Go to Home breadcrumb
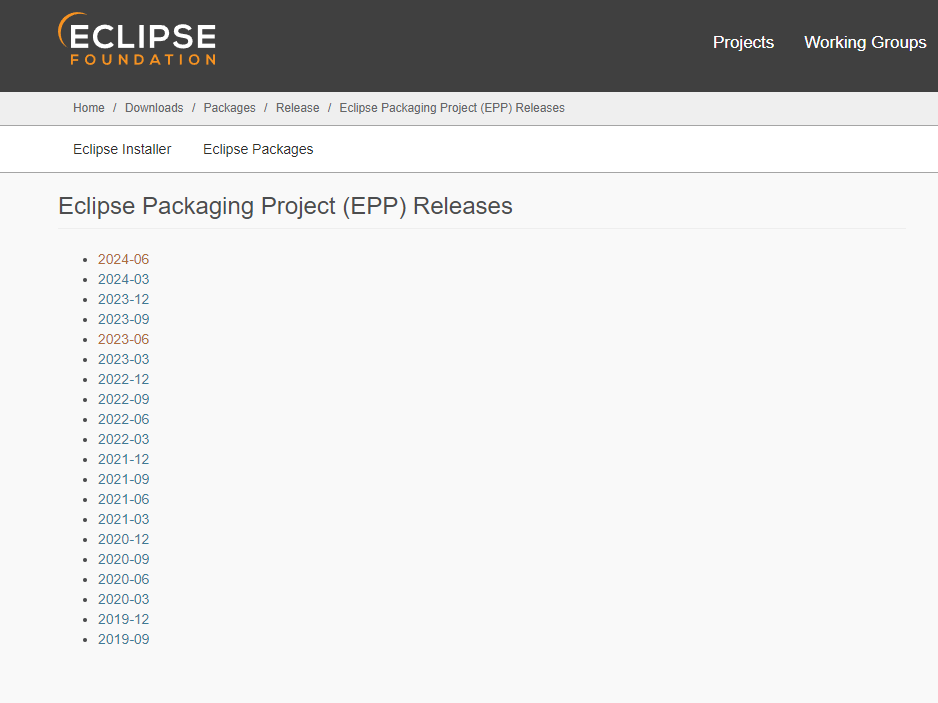This screenshot has height=703, width=938. (89, 108)
